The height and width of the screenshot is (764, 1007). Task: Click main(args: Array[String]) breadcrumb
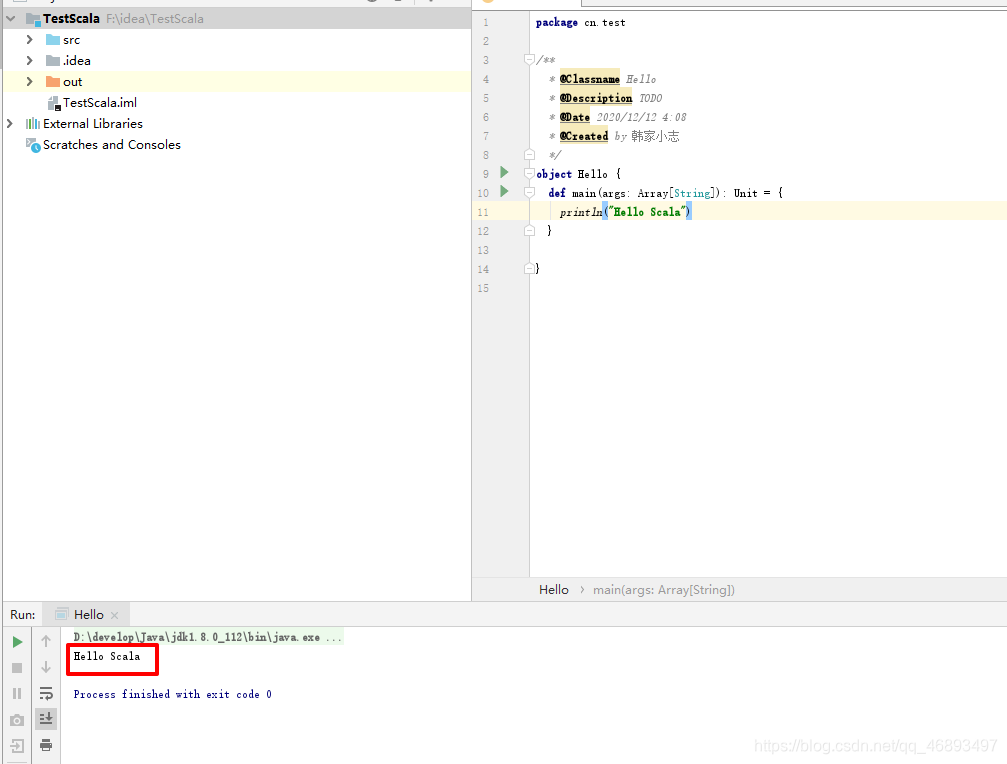(x=663, y=589)
